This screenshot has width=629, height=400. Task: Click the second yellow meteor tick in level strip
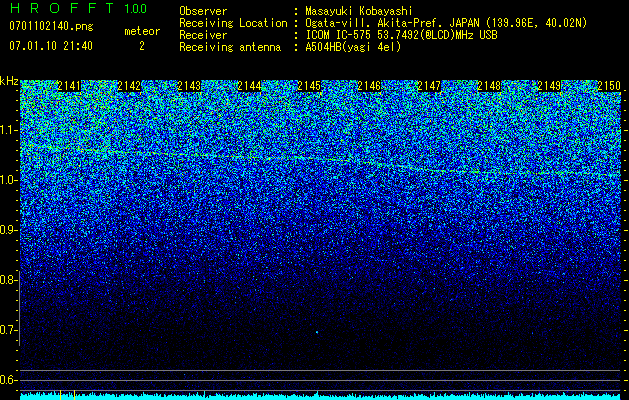pos(74,395)
